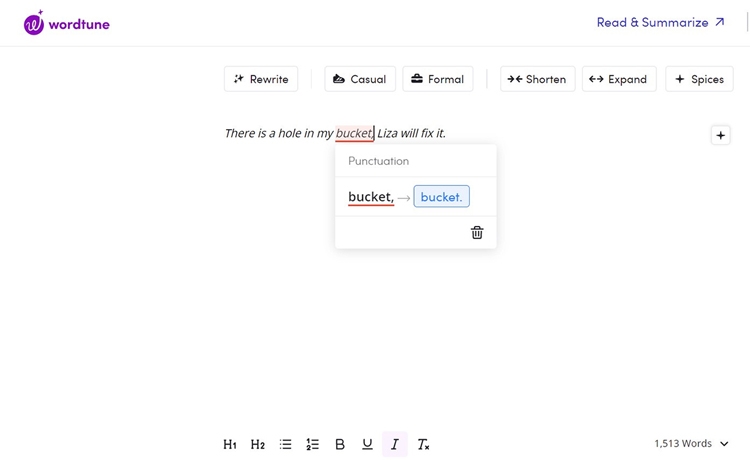Delete the punctuation suggestion with trash icon

tap(477, 232)
